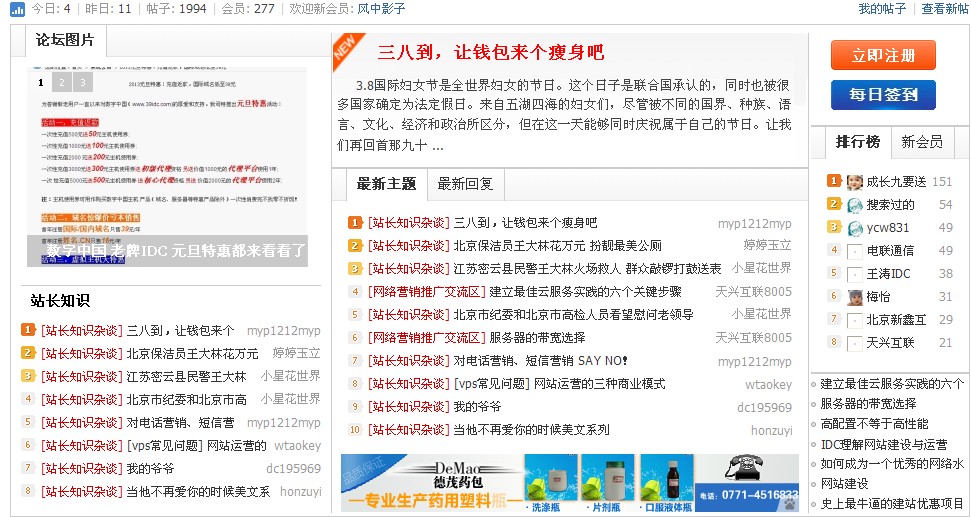This screenshot has width=971, height=517.
Task: Show slide 1 of forum pictures
Action: (x=41, y=82)
